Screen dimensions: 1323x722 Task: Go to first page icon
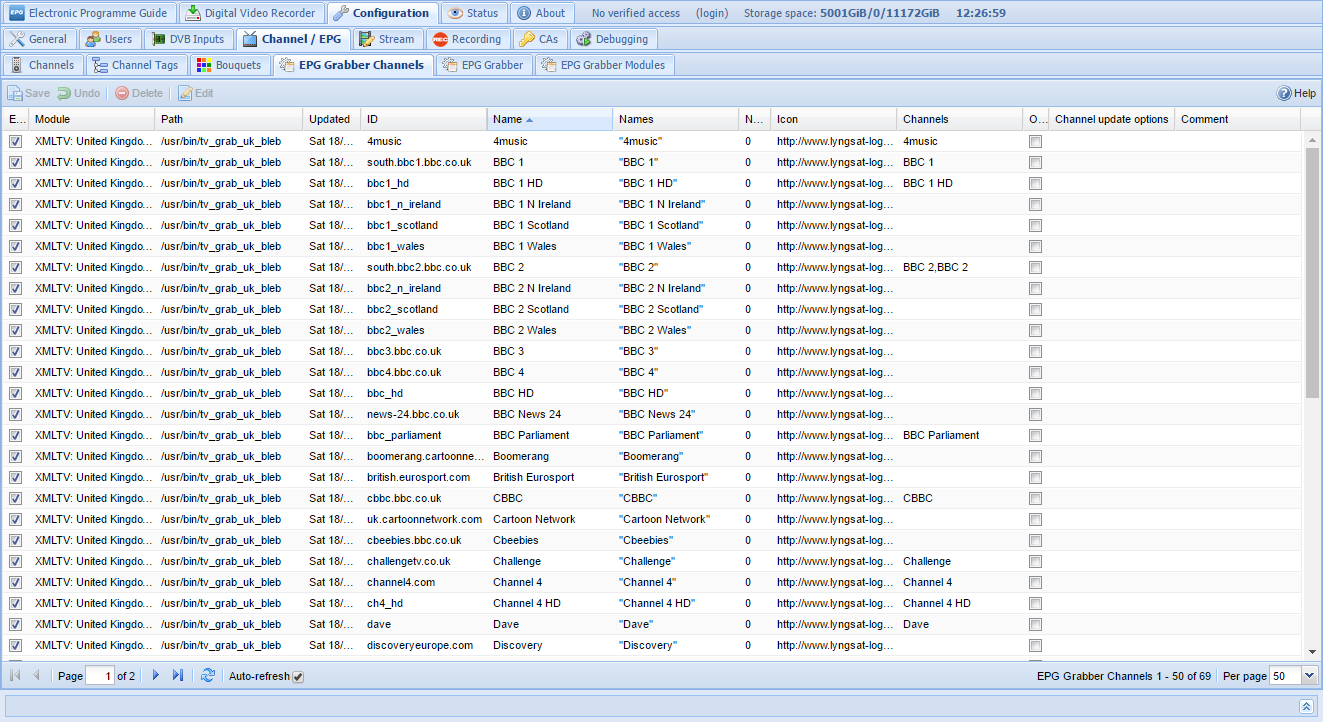coord(15,676)
